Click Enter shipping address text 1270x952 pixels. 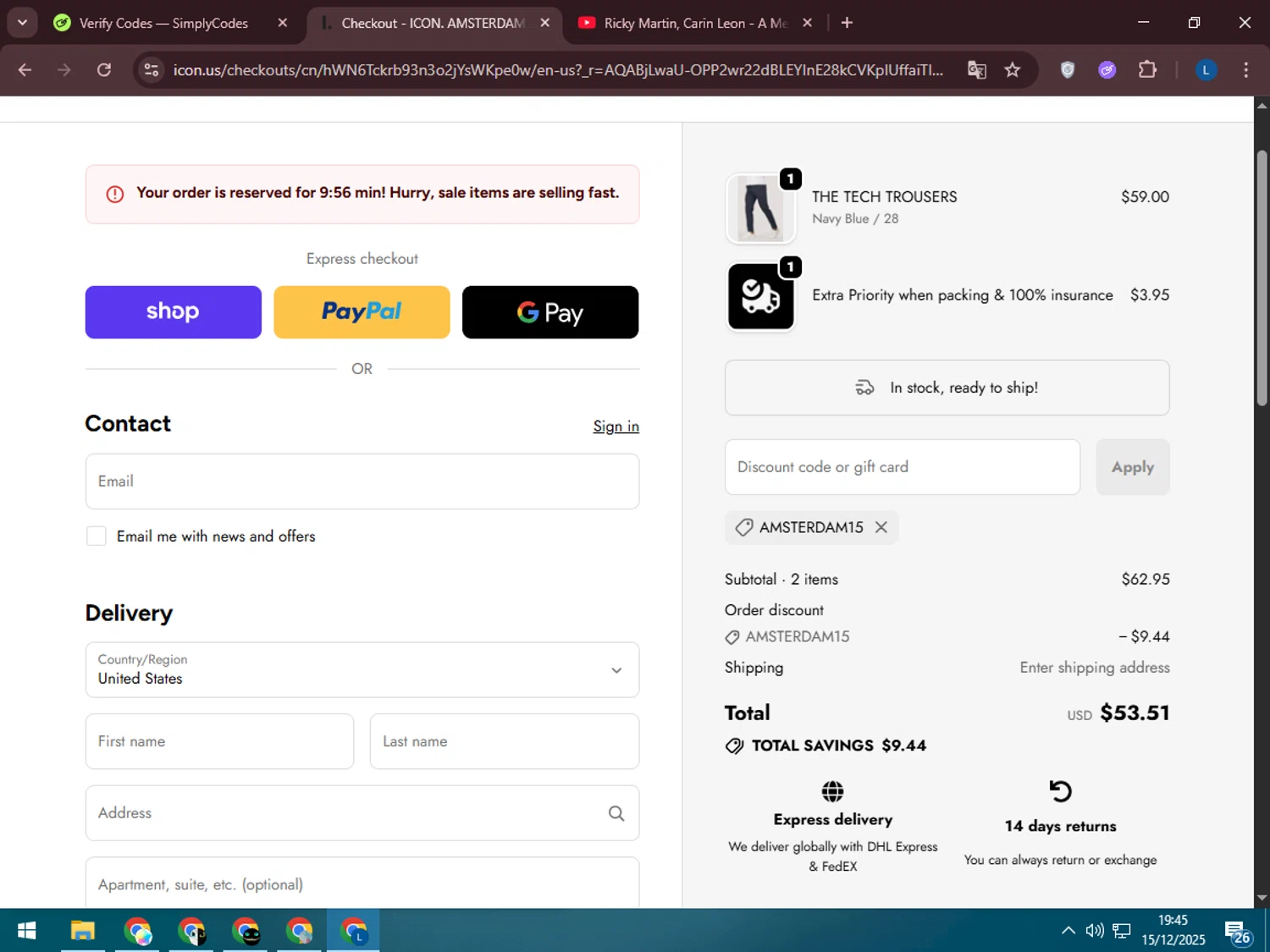point(1095,668)
